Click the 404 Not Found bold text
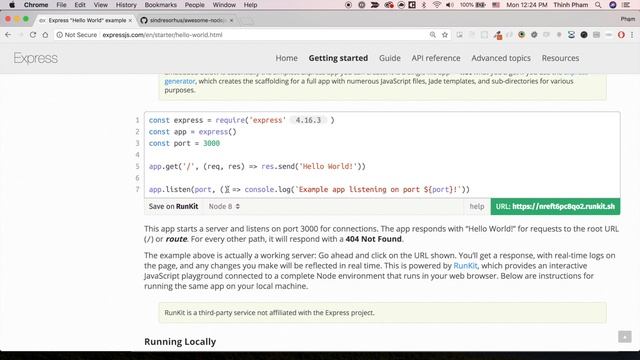Image resolution: width=640 pixels, height=360 pixels. (373, 239)
